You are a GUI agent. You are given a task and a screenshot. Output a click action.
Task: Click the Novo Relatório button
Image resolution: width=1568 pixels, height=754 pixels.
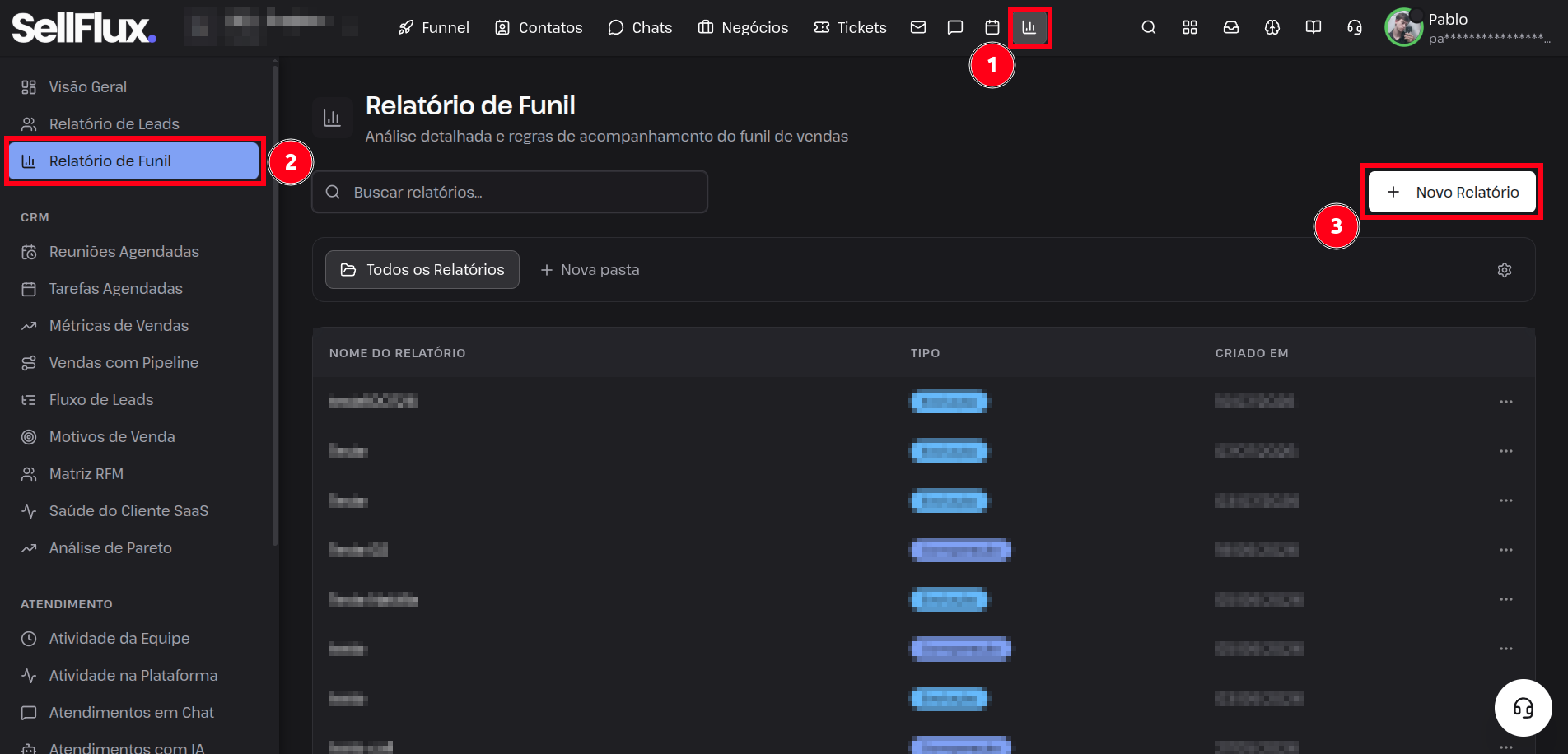pyautogui.click(x=1452, y=192)
